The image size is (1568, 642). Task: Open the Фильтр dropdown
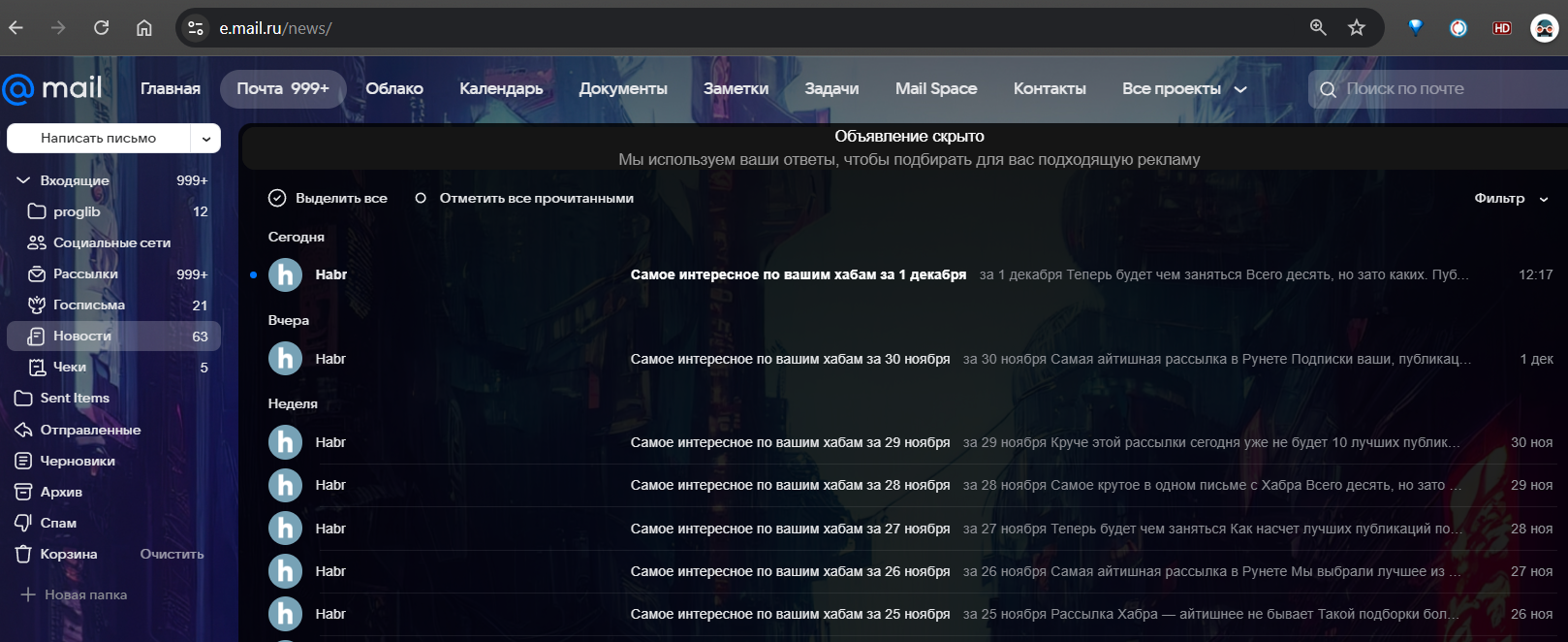click(x=1511, y=198)
